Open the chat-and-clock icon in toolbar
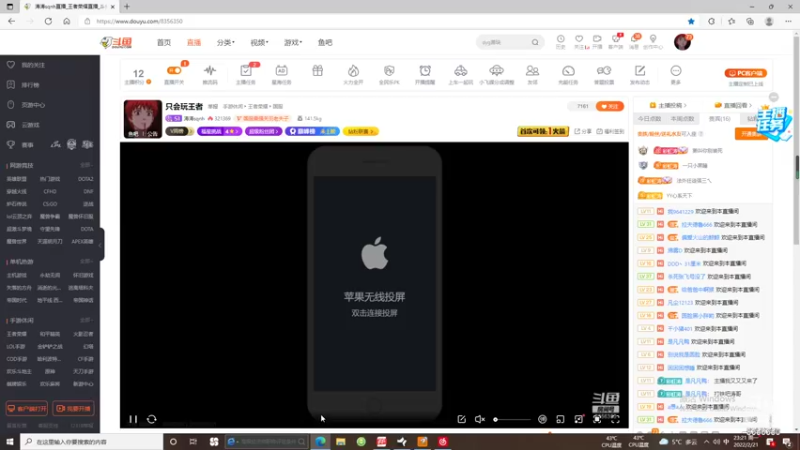This screenshot has height=450, width=800. (604, 73)
